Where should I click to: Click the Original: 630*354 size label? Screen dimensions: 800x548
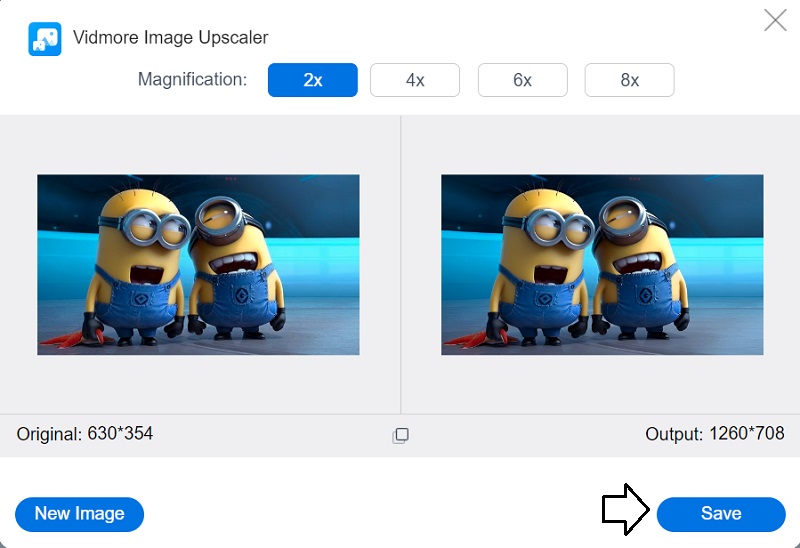point(85,434)
